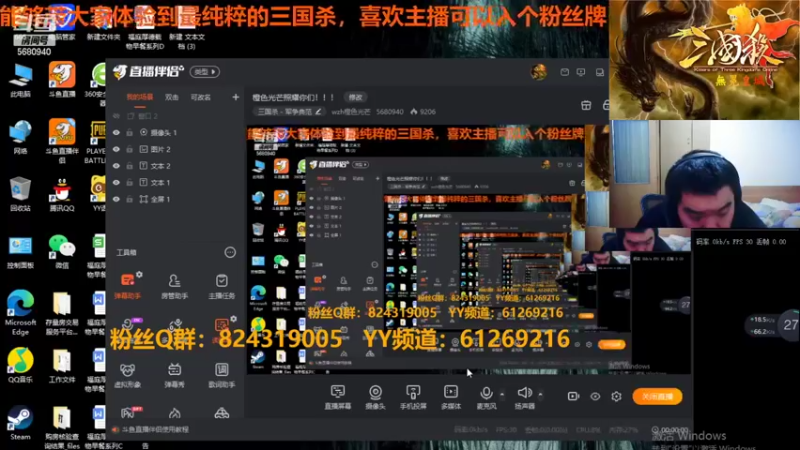800x450 pixels.
Task: Click the car icon in toolbox bottom row
Action: 221,413
